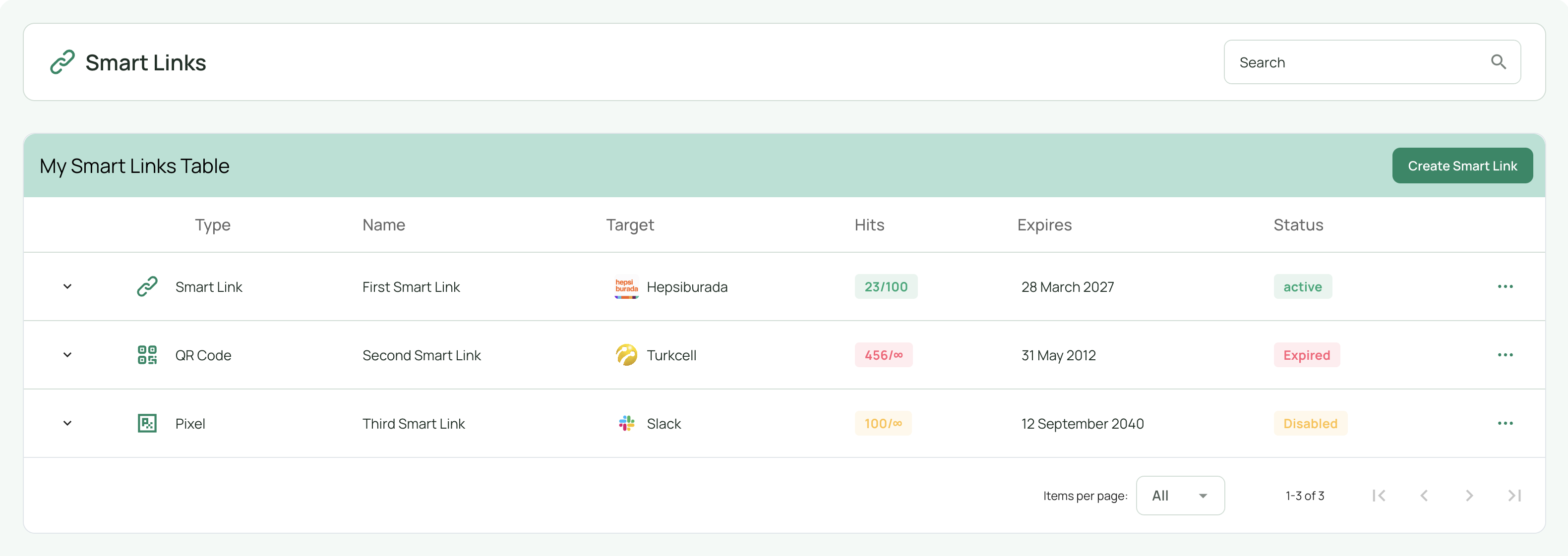Click the Slack target logo
The height and width of the screenshot is (556, 1568).
pos(626,423)
